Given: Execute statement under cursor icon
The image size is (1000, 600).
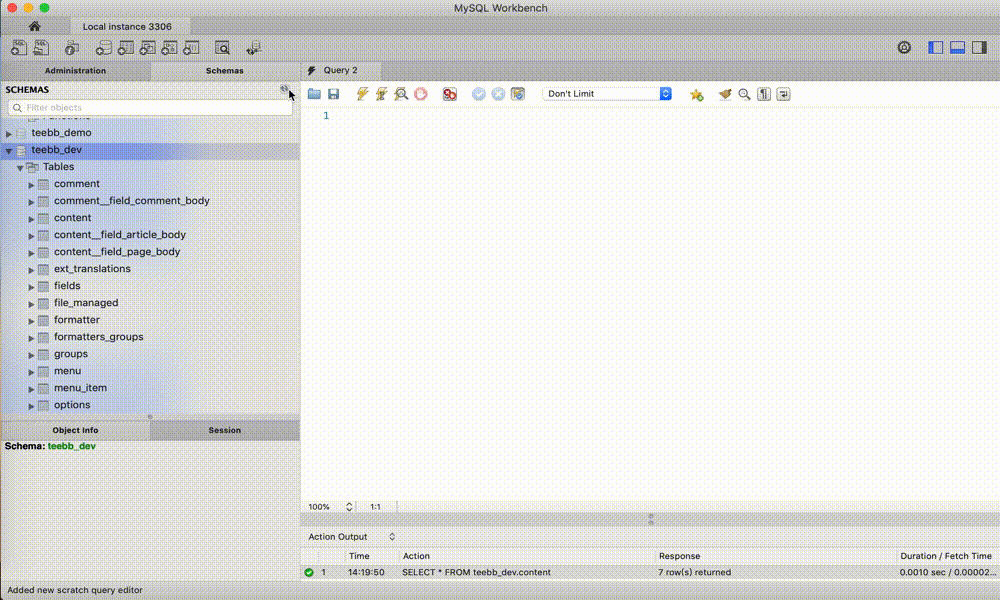Looking at the screenshot, I should [x=381, y=94].
